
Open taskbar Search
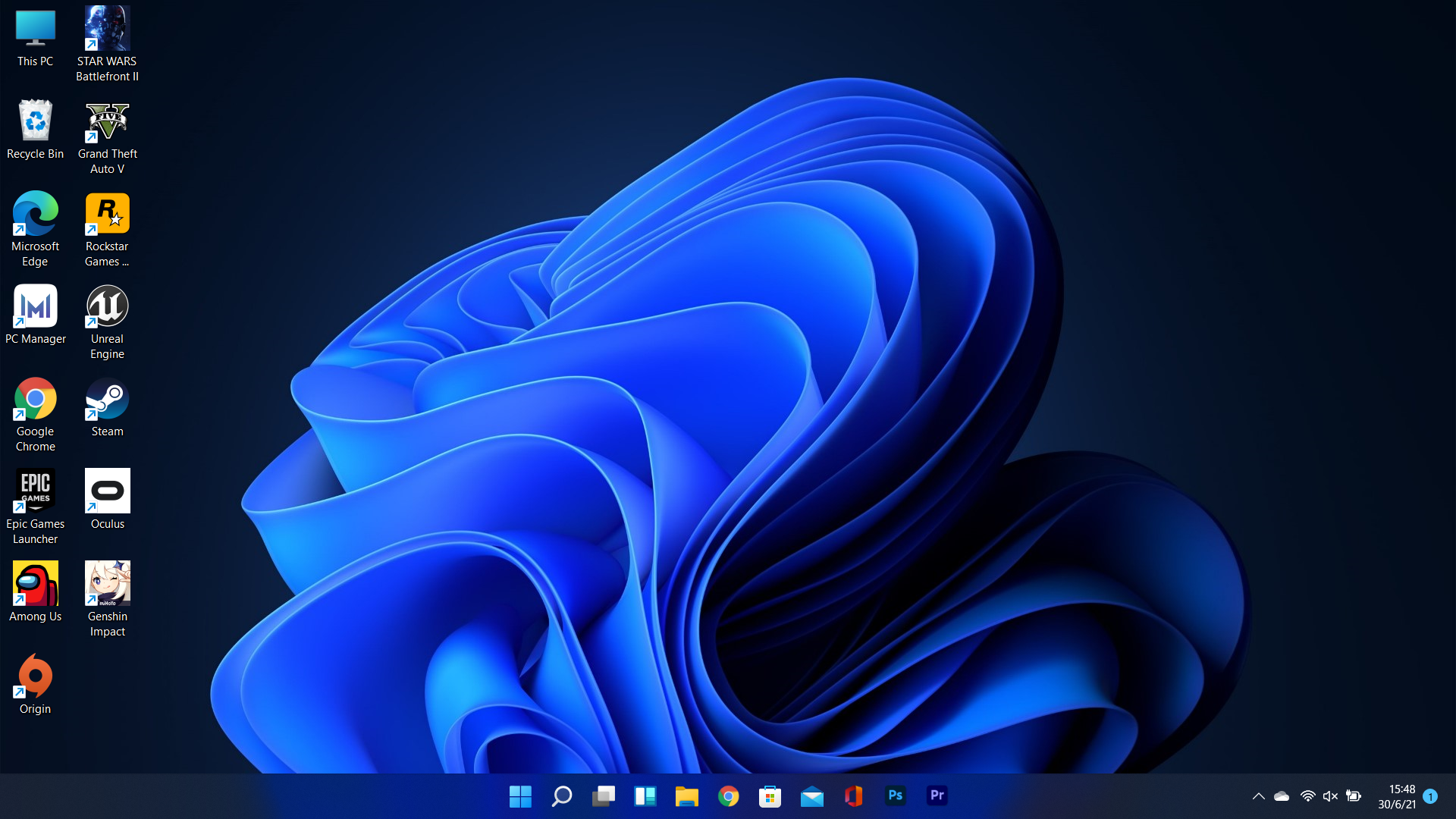pyautogui.click(x=562, y=796)
